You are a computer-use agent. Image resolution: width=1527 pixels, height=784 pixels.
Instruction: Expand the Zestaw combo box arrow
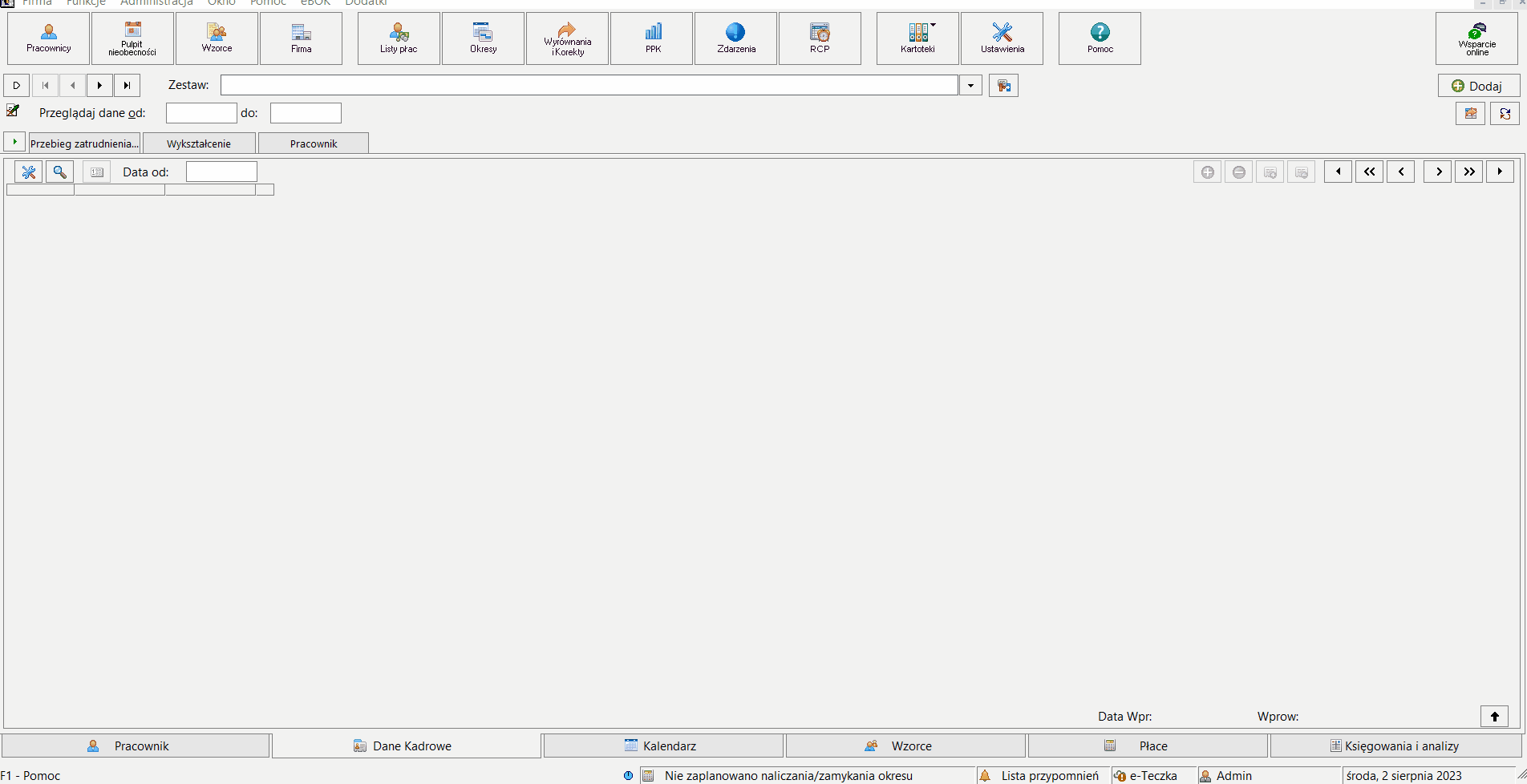(970, 85)
